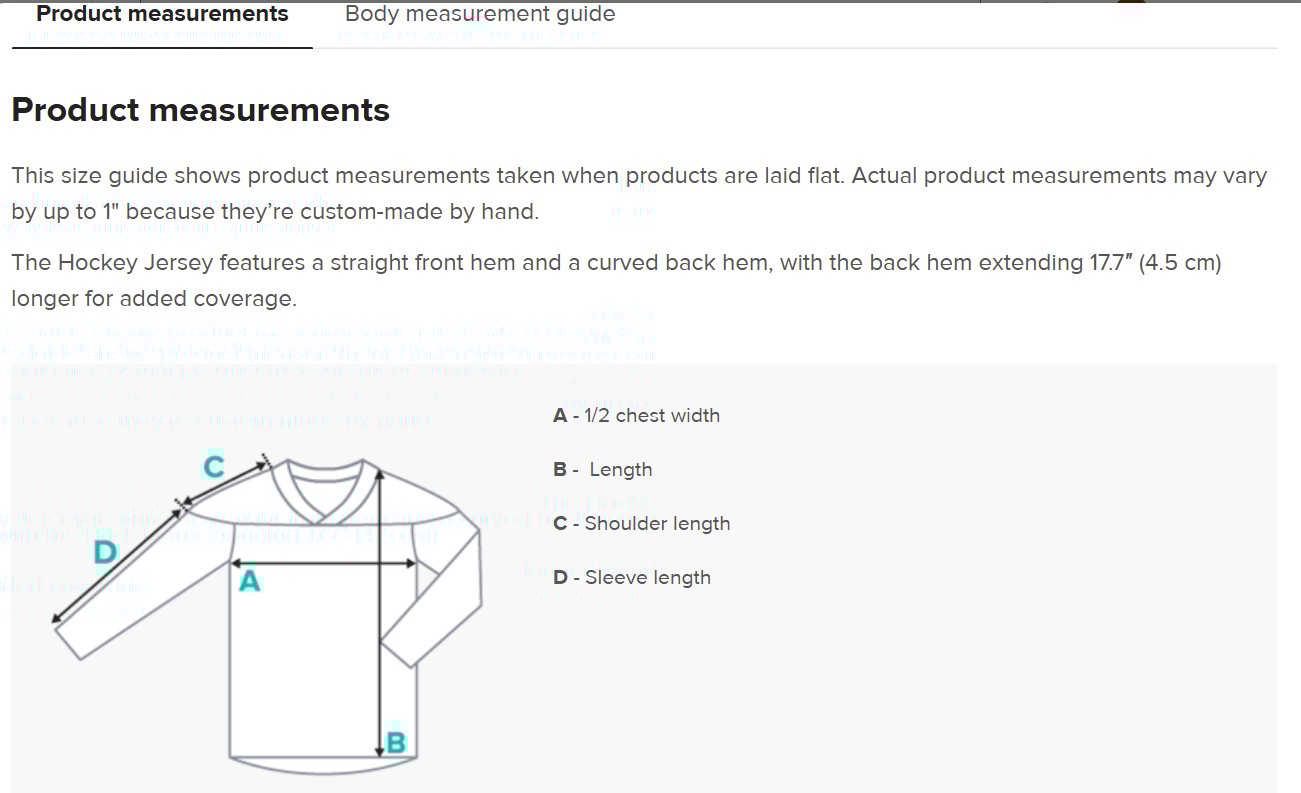This screenshot has height=793, width=1301.
Task: Switch to the Body measurement guide tab
Action: (479, 14)
